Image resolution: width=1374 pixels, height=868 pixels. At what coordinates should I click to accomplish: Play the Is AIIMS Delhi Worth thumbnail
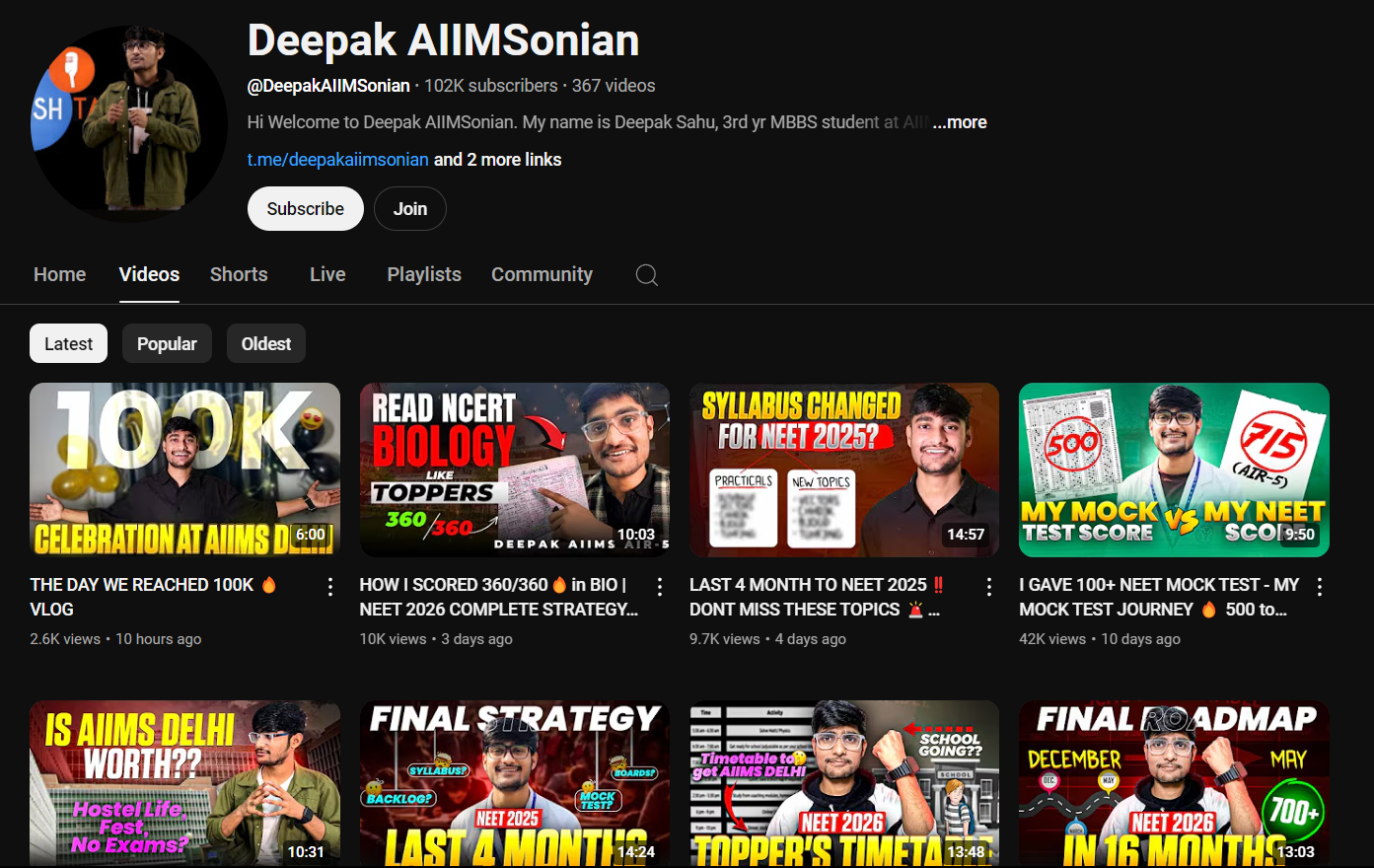(184, 784)
